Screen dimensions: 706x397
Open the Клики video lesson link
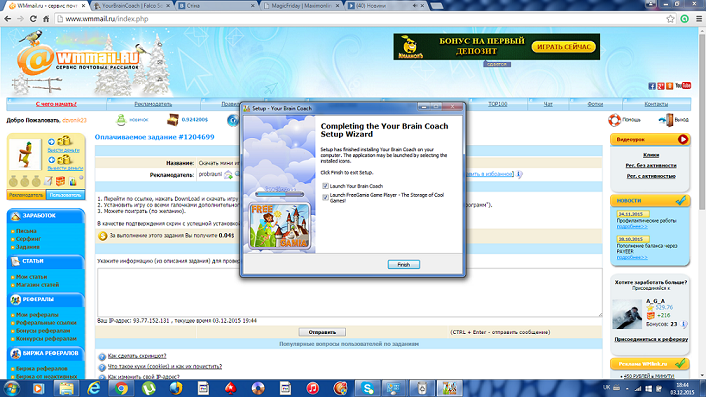(651, 155)
